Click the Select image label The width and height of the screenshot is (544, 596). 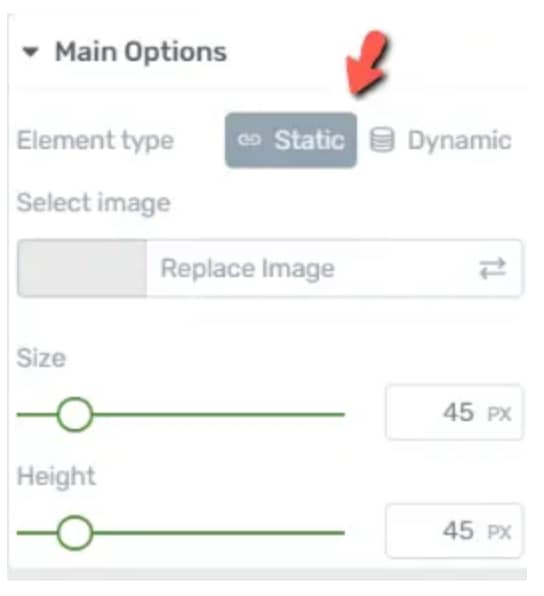point(94,203)
